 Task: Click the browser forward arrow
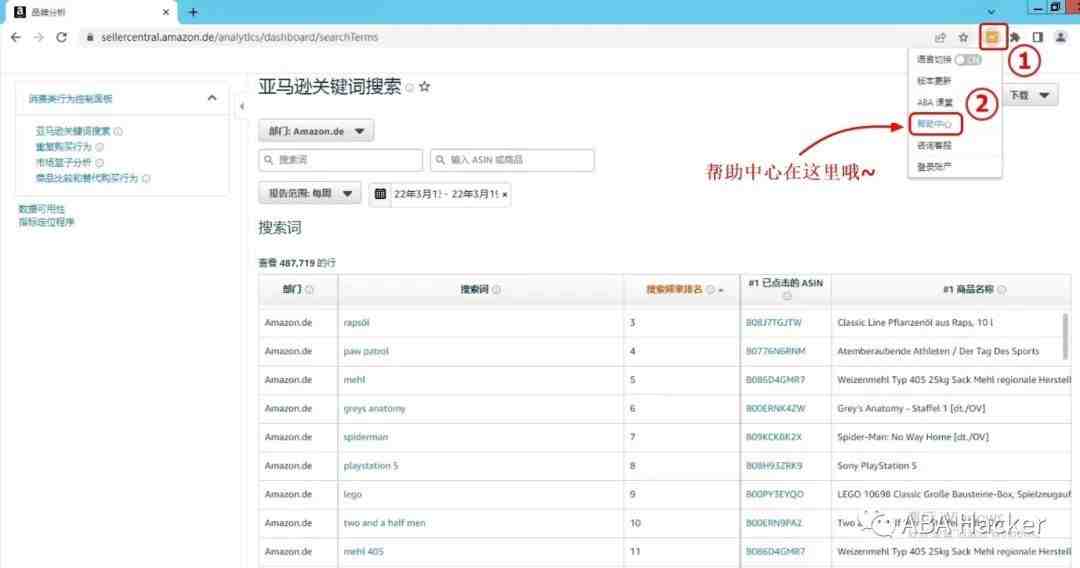tap(39, 37)
